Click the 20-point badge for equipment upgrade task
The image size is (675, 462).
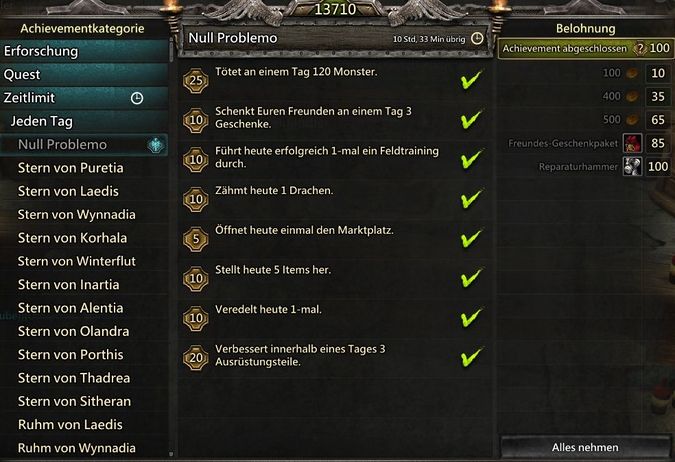pos(196,355)
